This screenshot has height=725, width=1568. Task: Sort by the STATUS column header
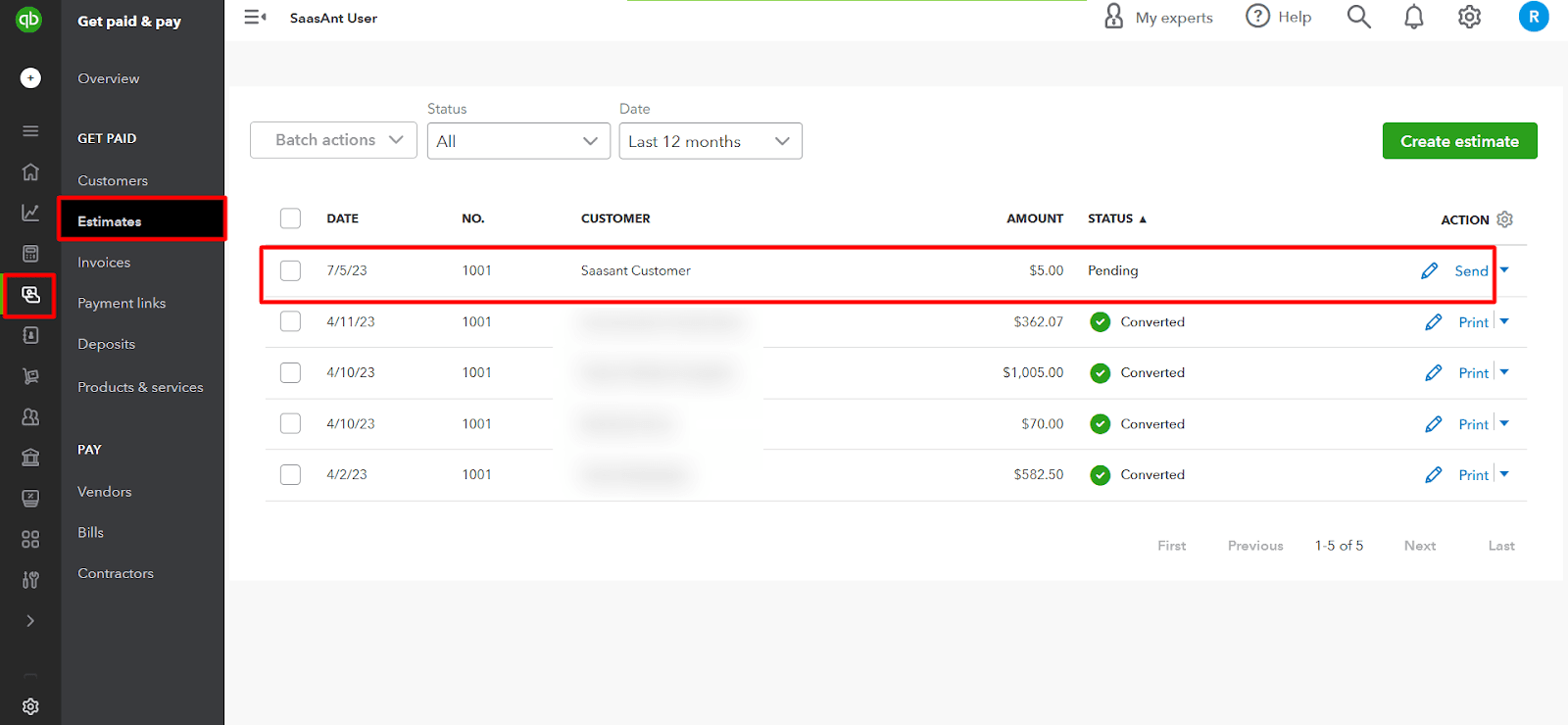(x=1116, y=218)
